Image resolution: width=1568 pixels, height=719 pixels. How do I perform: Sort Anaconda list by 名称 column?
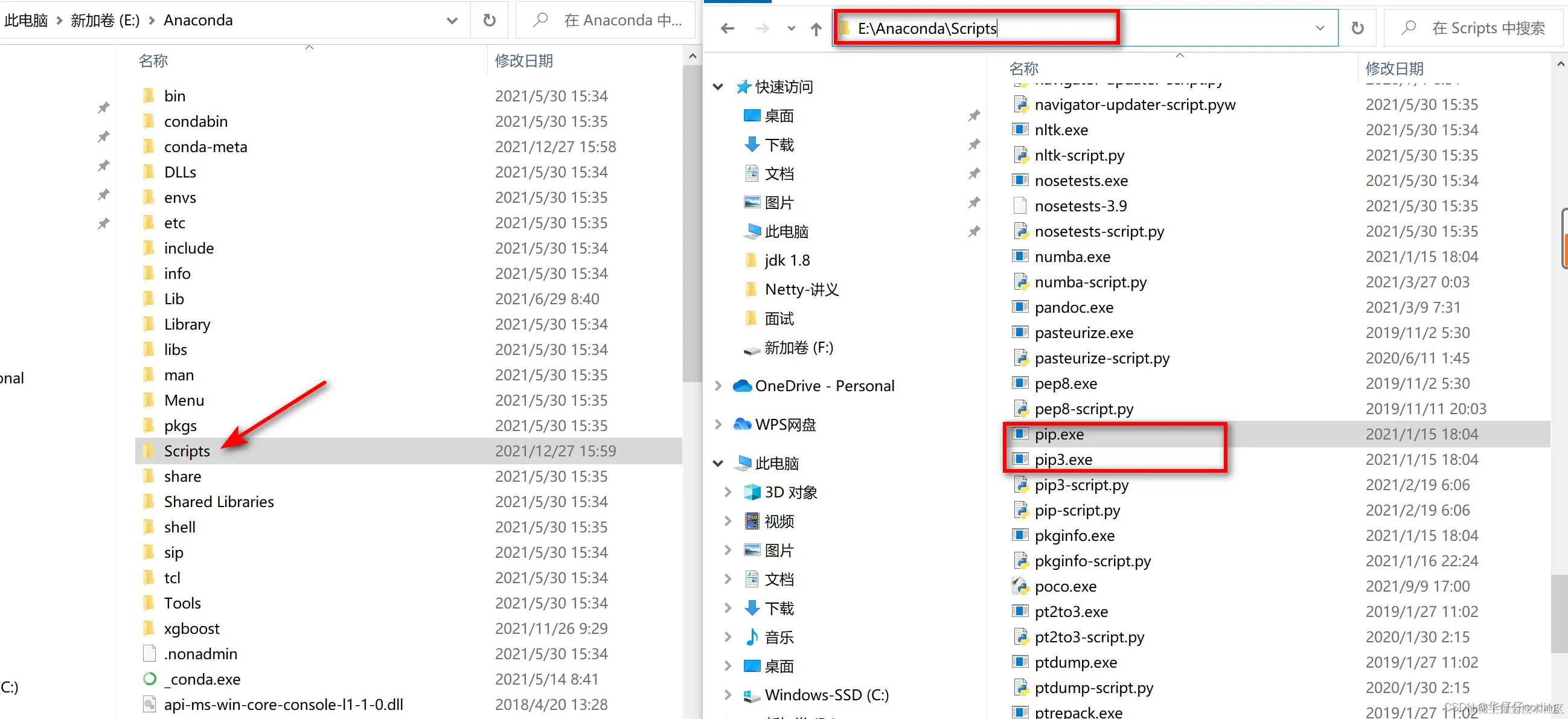coord(153,60)
